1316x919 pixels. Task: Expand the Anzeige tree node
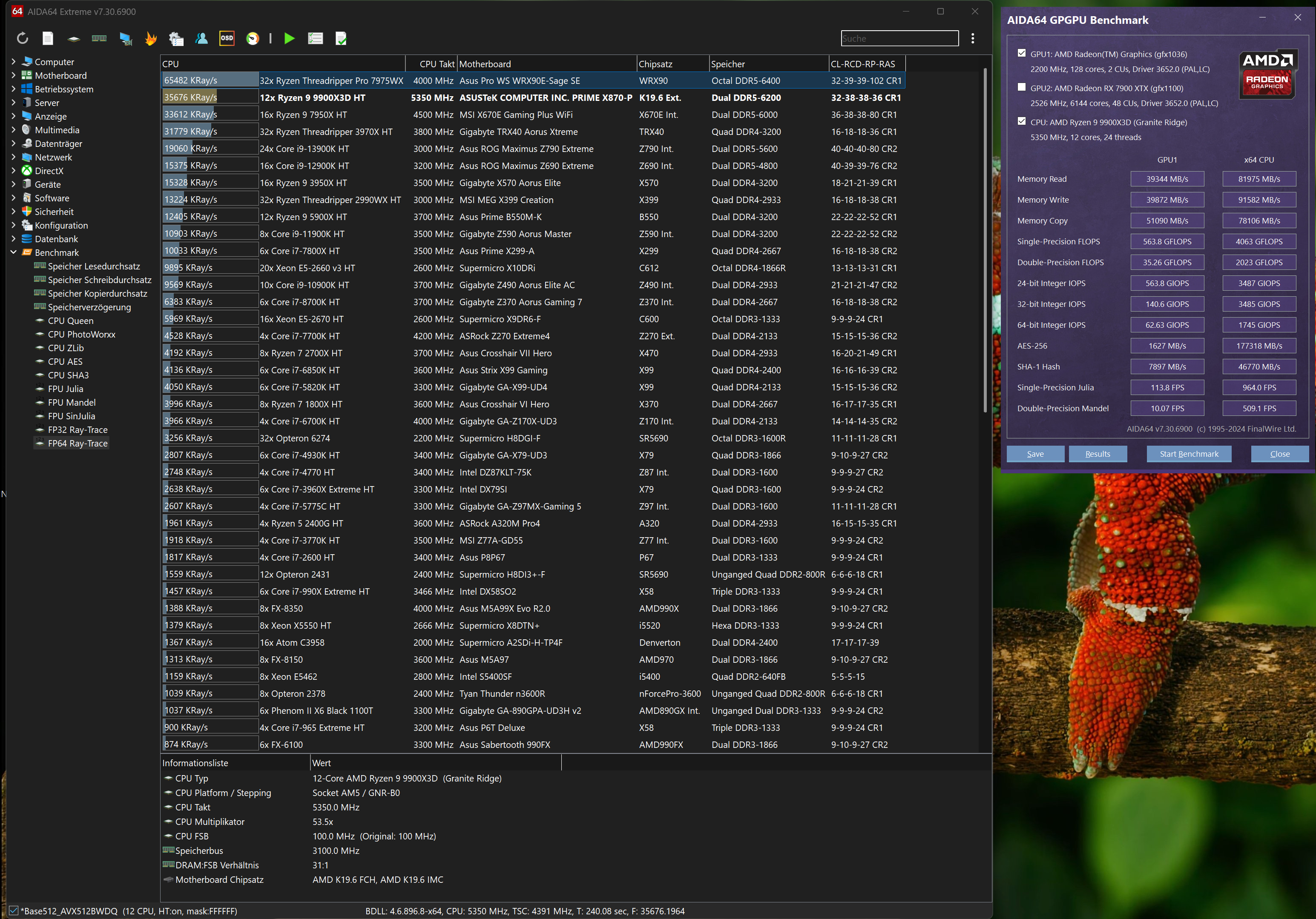point(13,116)
